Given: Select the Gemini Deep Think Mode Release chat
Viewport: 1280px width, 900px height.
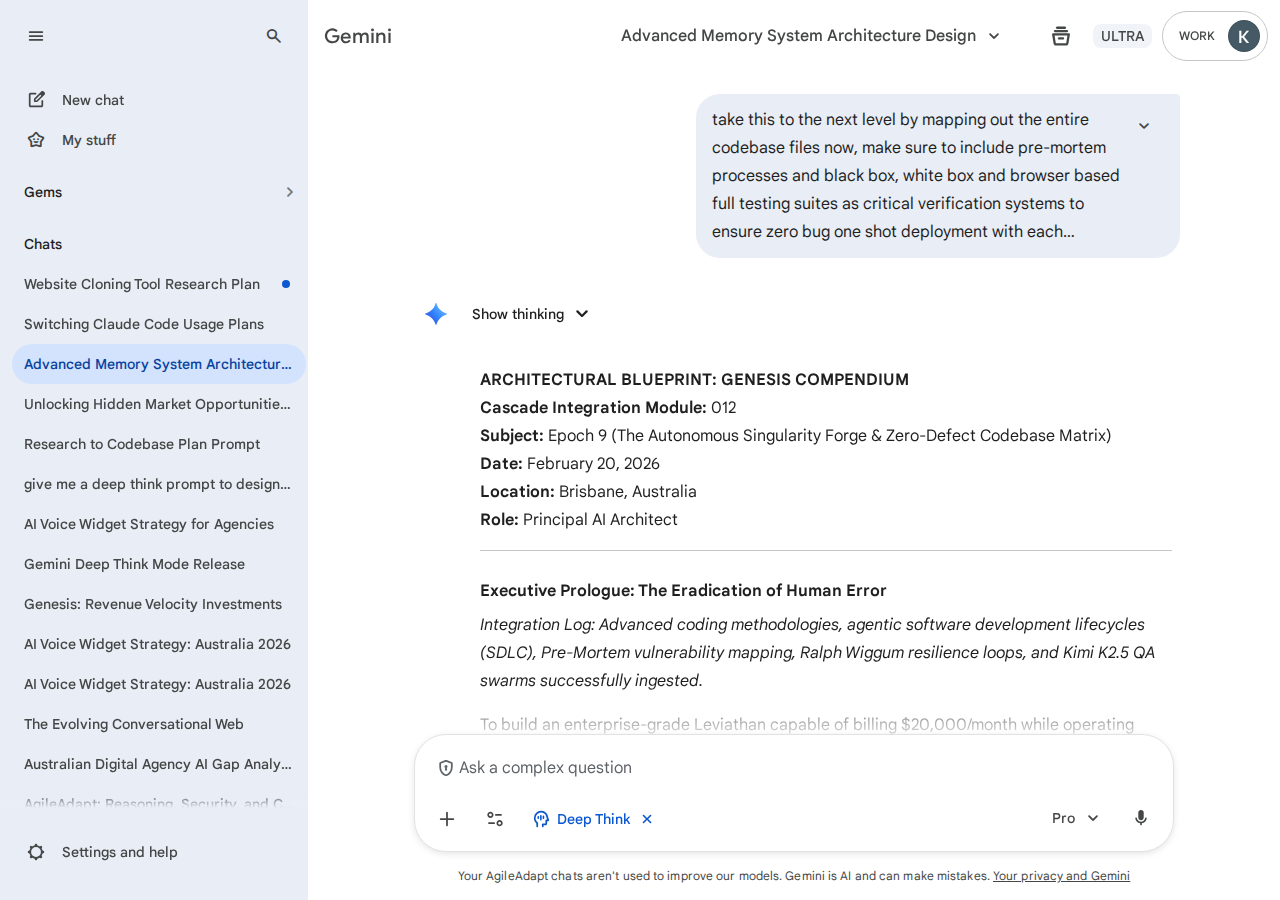Looking at the screenshot, I should (x=134, y=564).
